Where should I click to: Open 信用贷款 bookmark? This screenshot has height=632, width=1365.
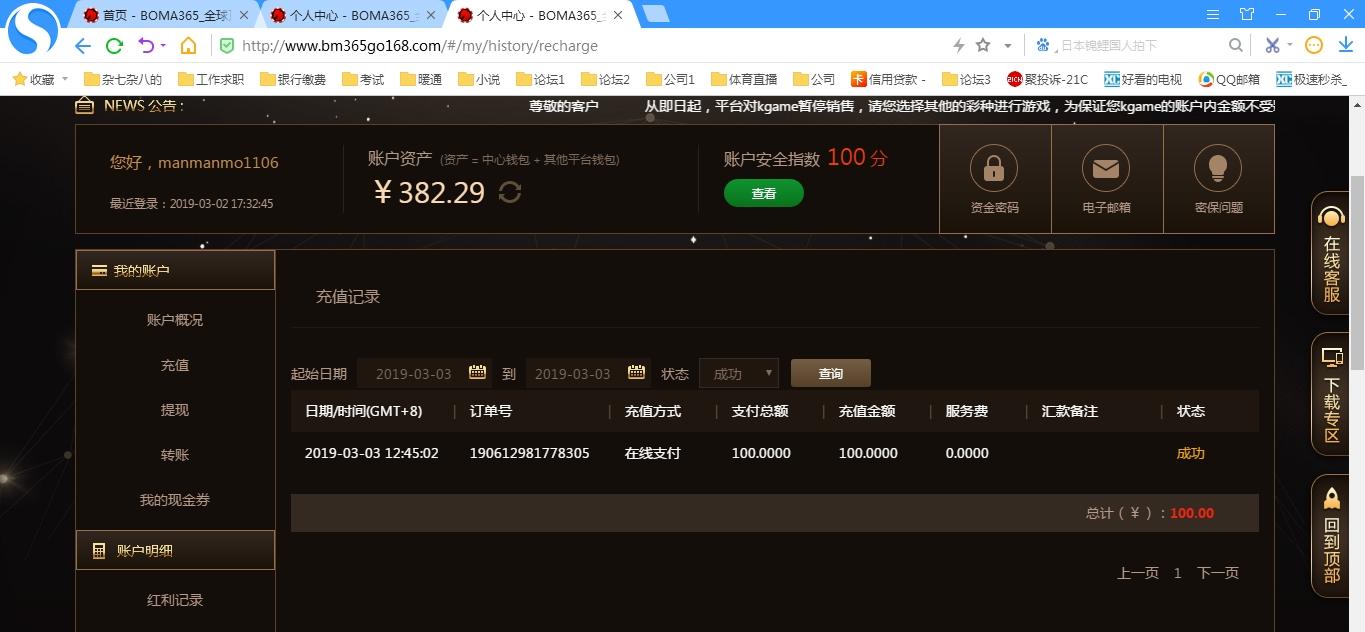pyautogui.click(x=888, y=79)
